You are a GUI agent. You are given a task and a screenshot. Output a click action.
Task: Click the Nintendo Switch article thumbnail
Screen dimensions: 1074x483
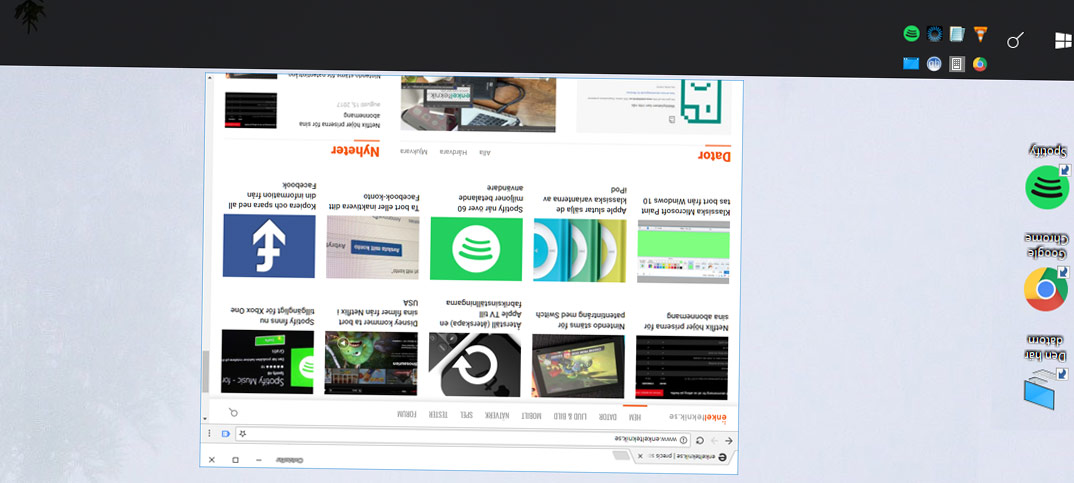pos(578,367)
